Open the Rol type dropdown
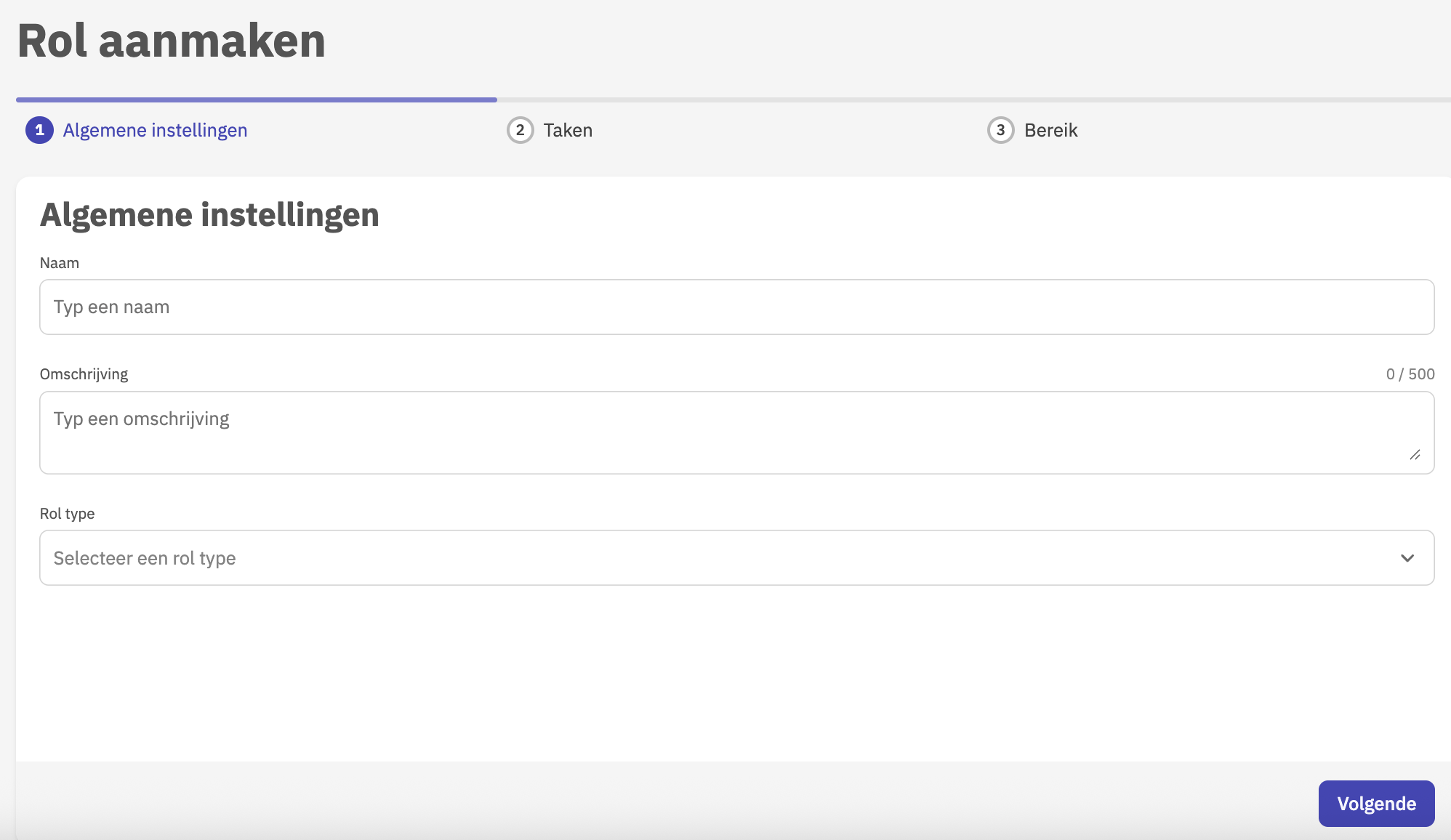The image size is (1451, 840). point(736,558)
